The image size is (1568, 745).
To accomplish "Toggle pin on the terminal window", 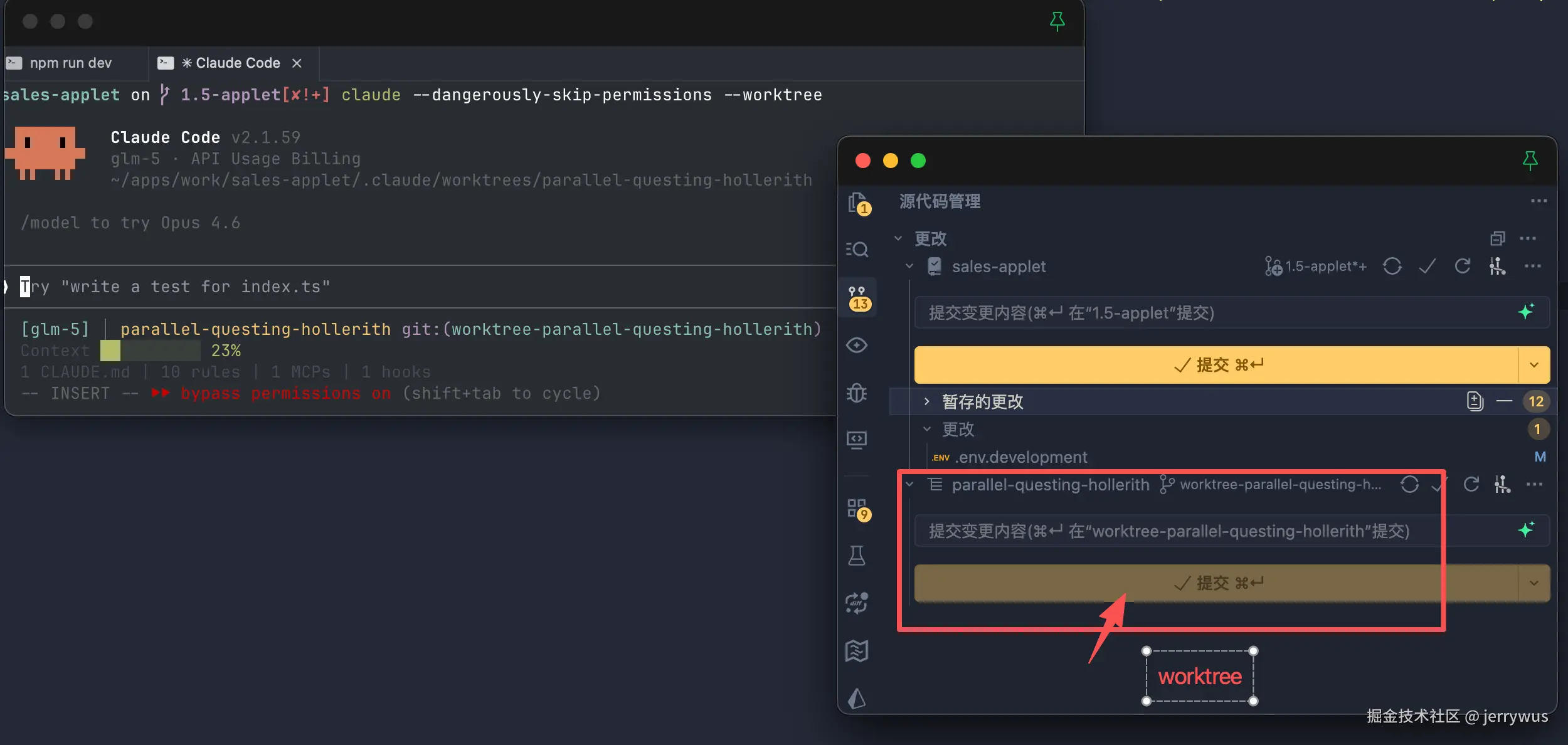I will (x=1057, y=21).
